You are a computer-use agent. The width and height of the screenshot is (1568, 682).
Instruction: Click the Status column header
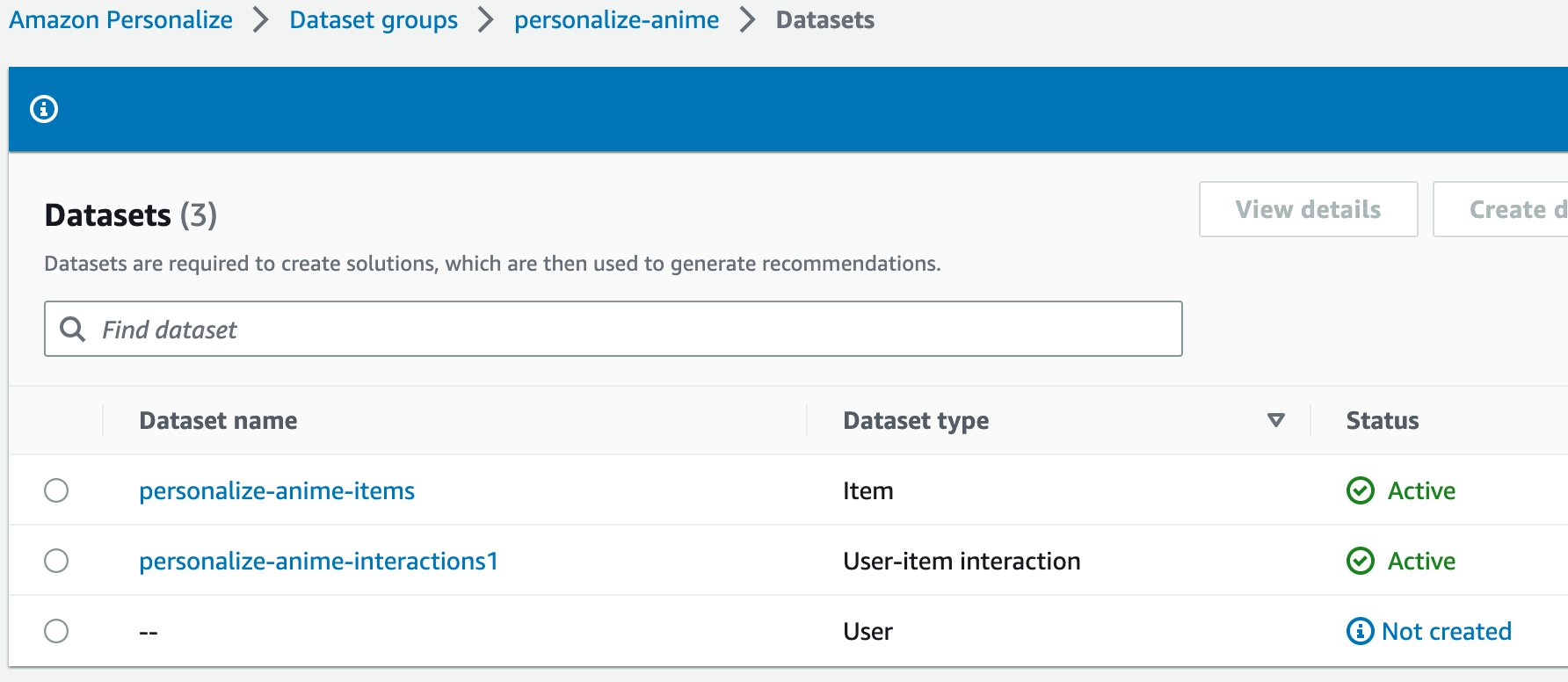tap(1382, 420)
